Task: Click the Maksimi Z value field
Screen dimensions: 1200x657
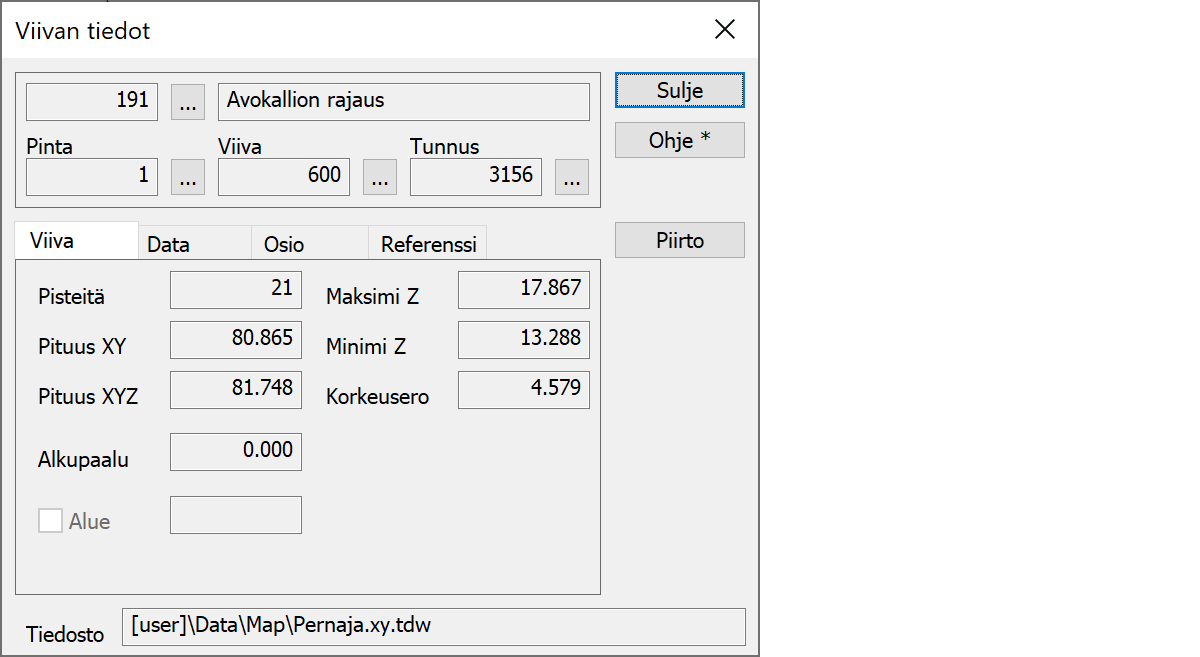Action: click(x=524, y=290)
